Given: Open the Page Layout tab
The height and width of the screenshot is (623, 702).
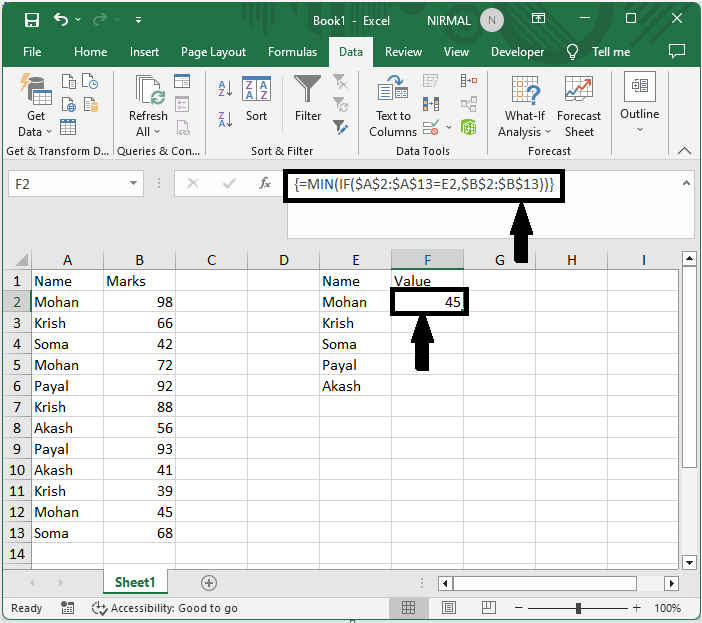Looking at the screenshot, I should 213,52.
